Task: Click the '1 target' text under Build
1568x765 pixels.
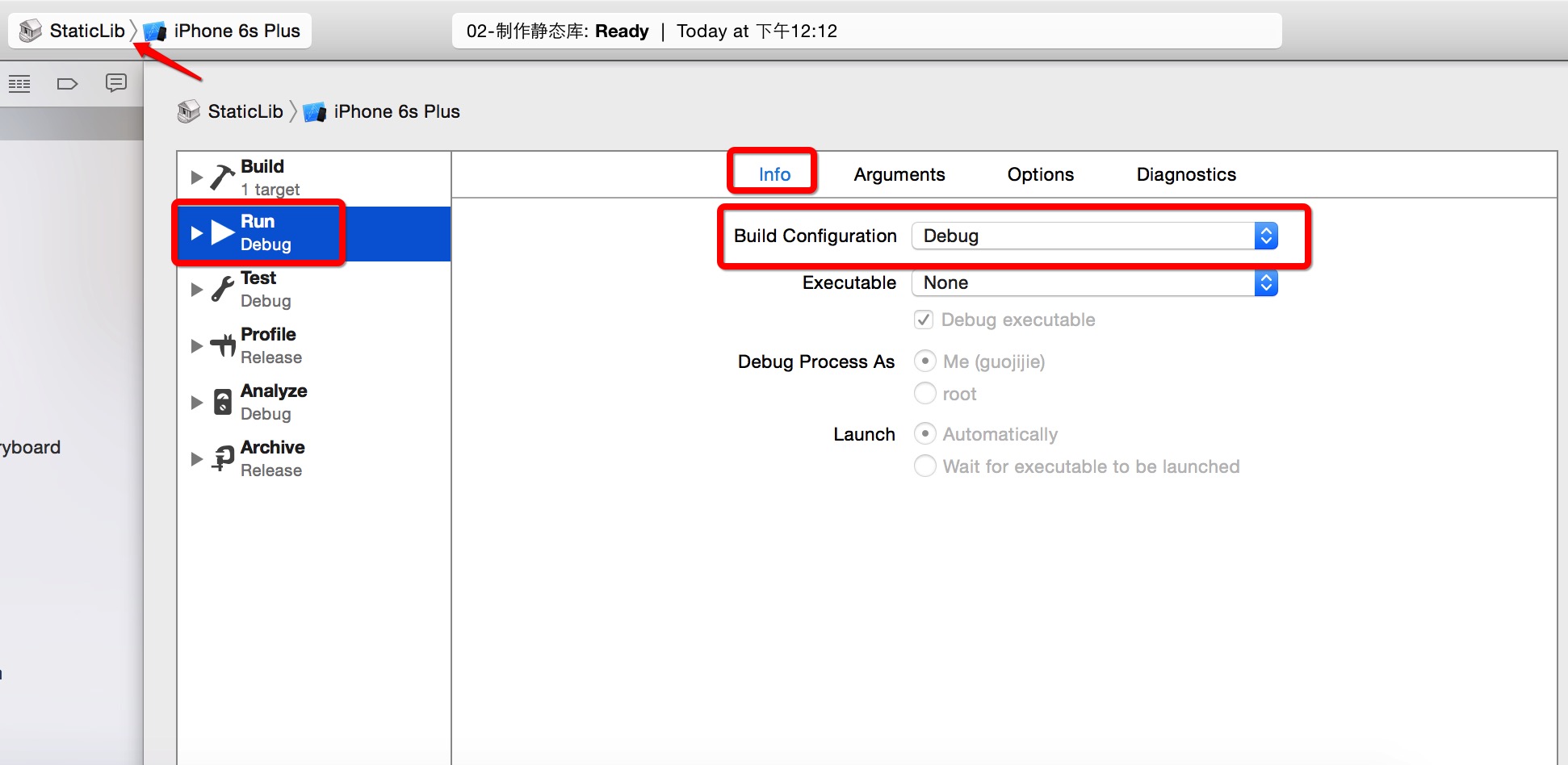Action: click(x=270, y=190)
